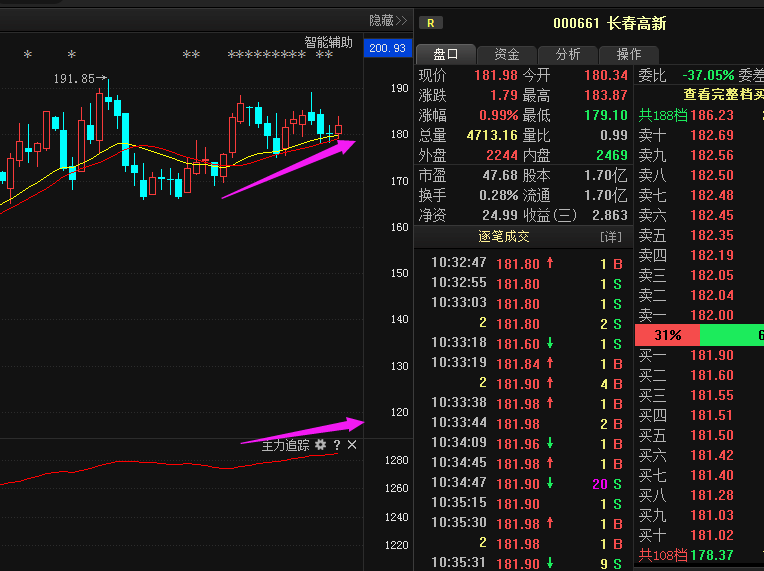Select the 卖三 price 182.05
Screen dimensions: 764x571
point(712,275)
